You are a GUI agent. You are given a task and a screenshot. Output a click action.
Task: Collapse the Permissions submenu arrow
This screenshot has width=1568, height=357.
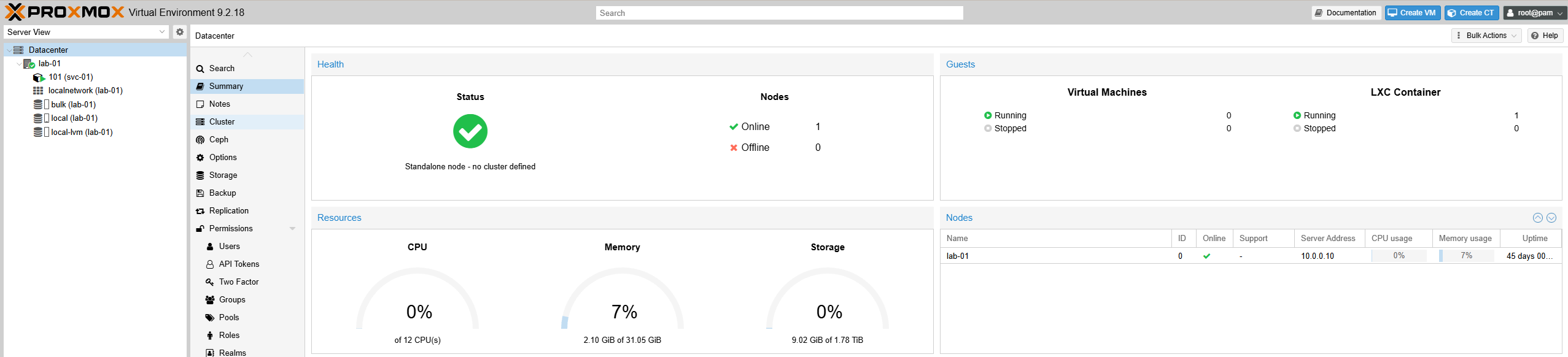click(293, 229)
